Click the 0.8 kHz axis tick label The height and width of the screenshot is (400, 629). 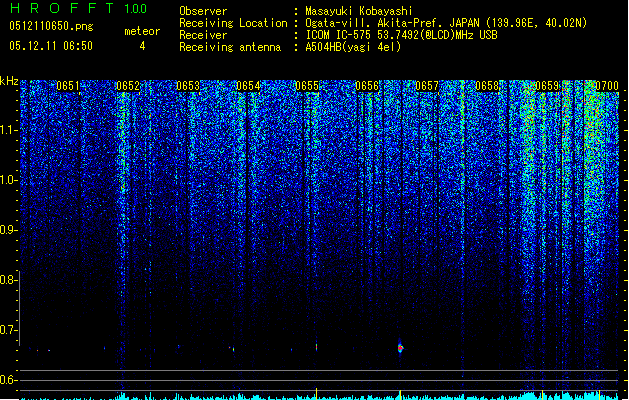tap(9, 280)
